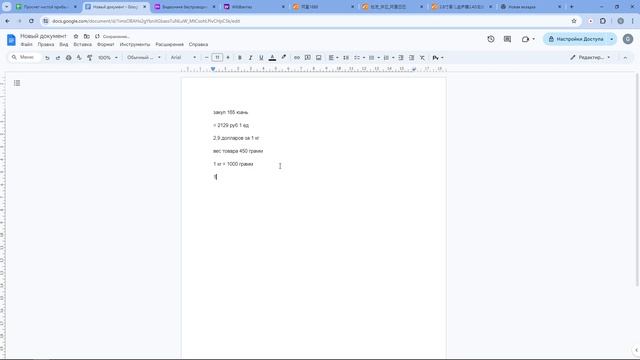Click the menu search box Меню
Viewport: 640px width, 360px height.
click(x=25, y=58)
